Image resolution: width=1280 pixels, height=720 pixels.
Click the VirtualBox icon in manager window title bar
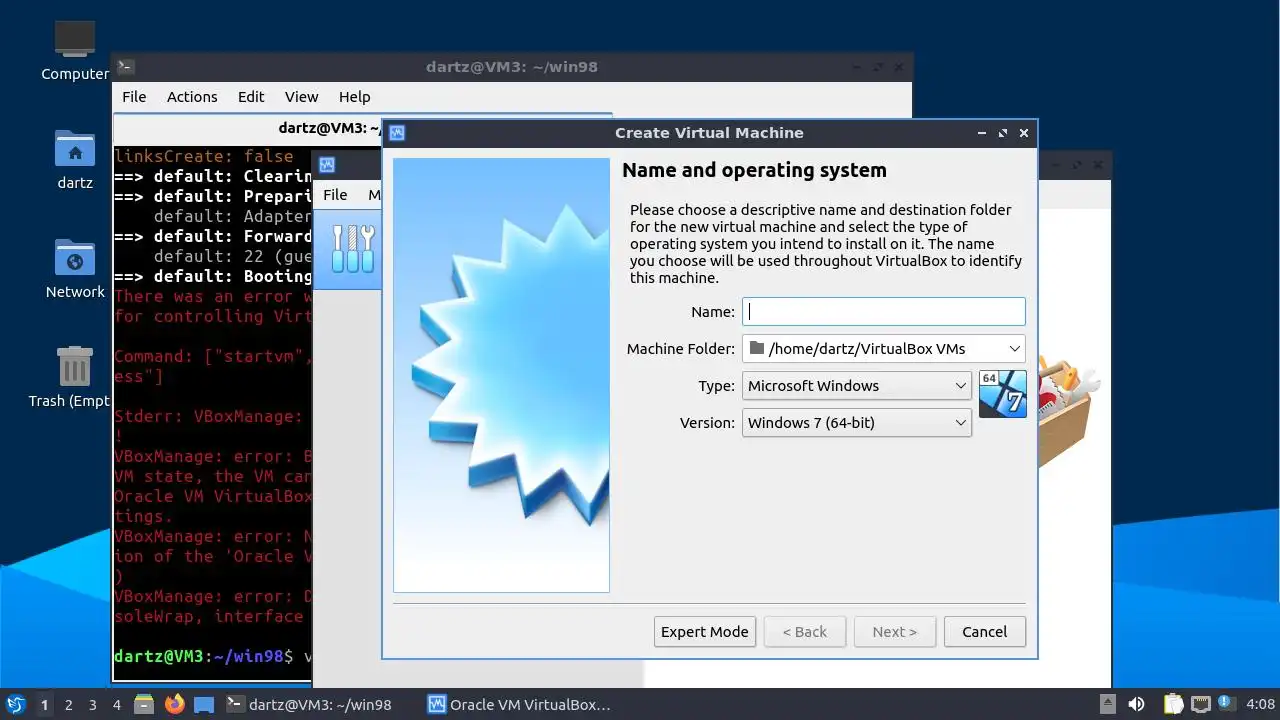[327, 165]
